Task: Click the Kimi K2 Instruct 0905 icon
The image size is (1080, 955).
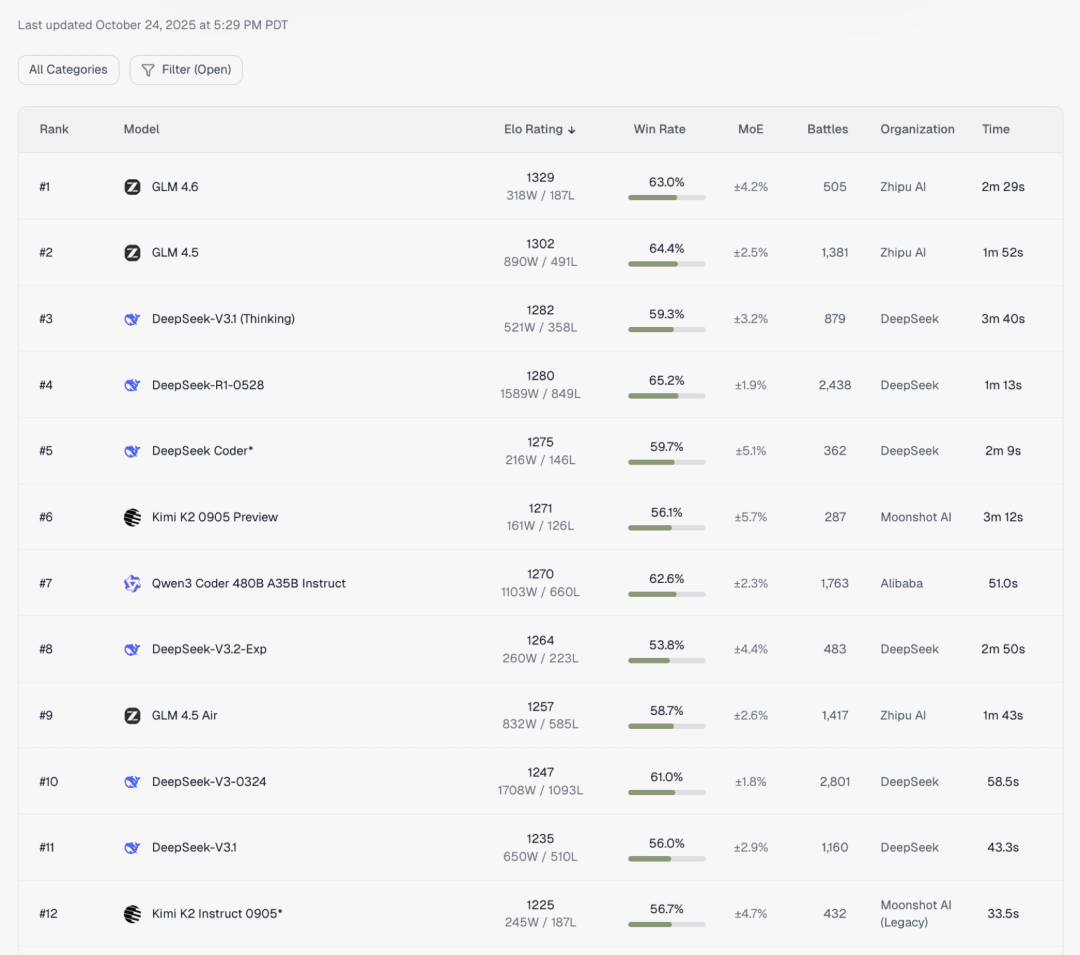Action: (132, 914)
